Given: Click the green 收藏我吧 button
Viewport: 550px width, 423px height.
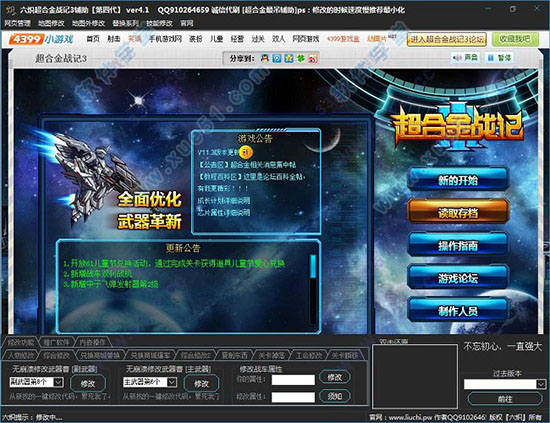Looking at the screenshot, I should click(515, 39).
